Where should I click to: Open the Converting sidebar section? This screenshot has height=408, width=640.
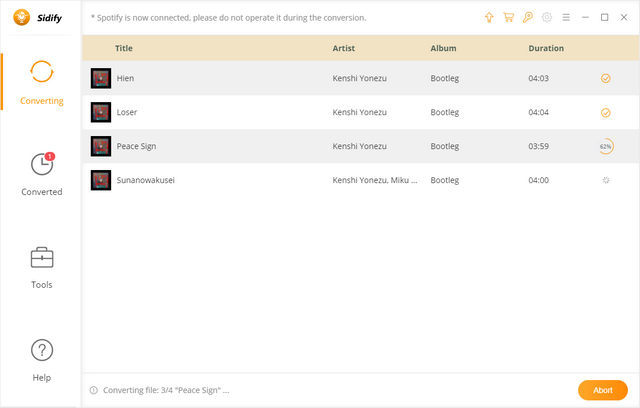tap(42, 82)
